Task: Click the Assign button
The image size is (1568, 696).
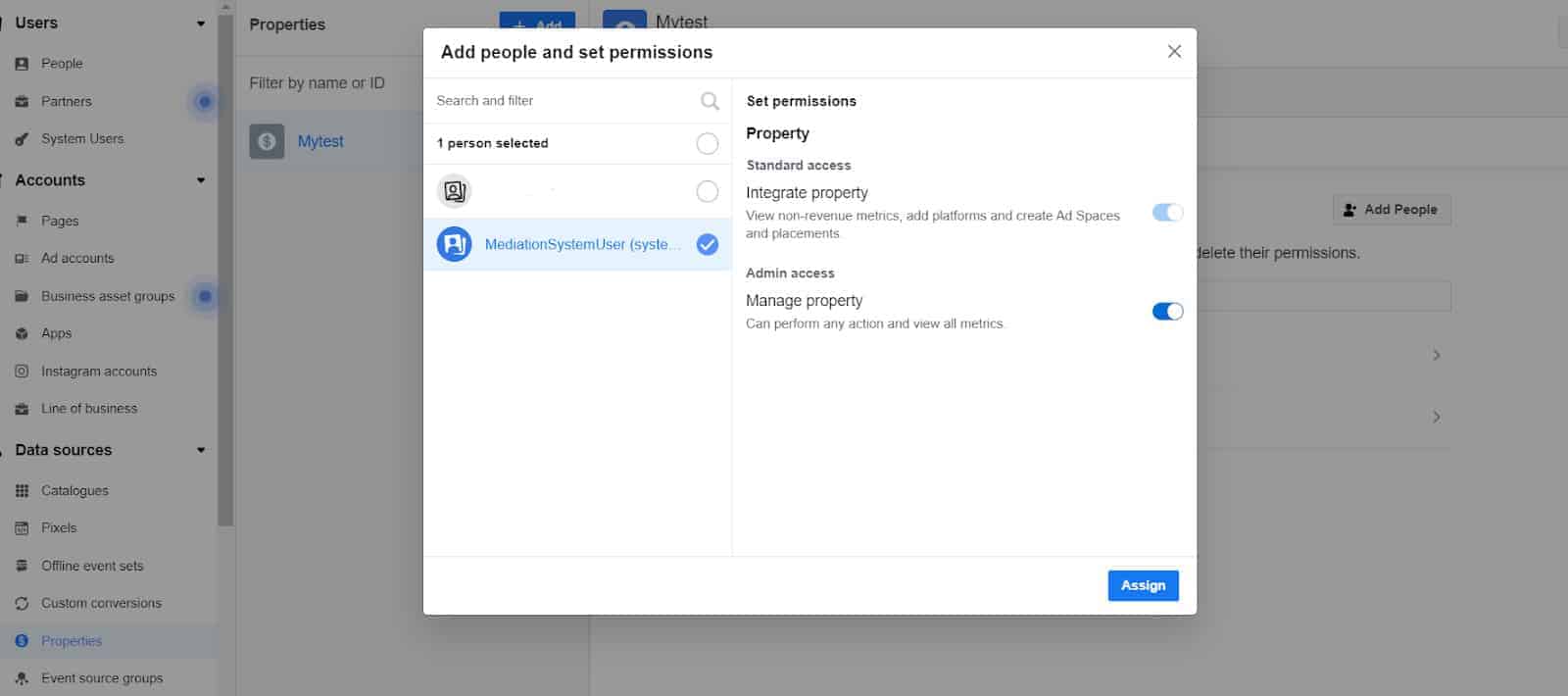Action: pos(1143,585)
